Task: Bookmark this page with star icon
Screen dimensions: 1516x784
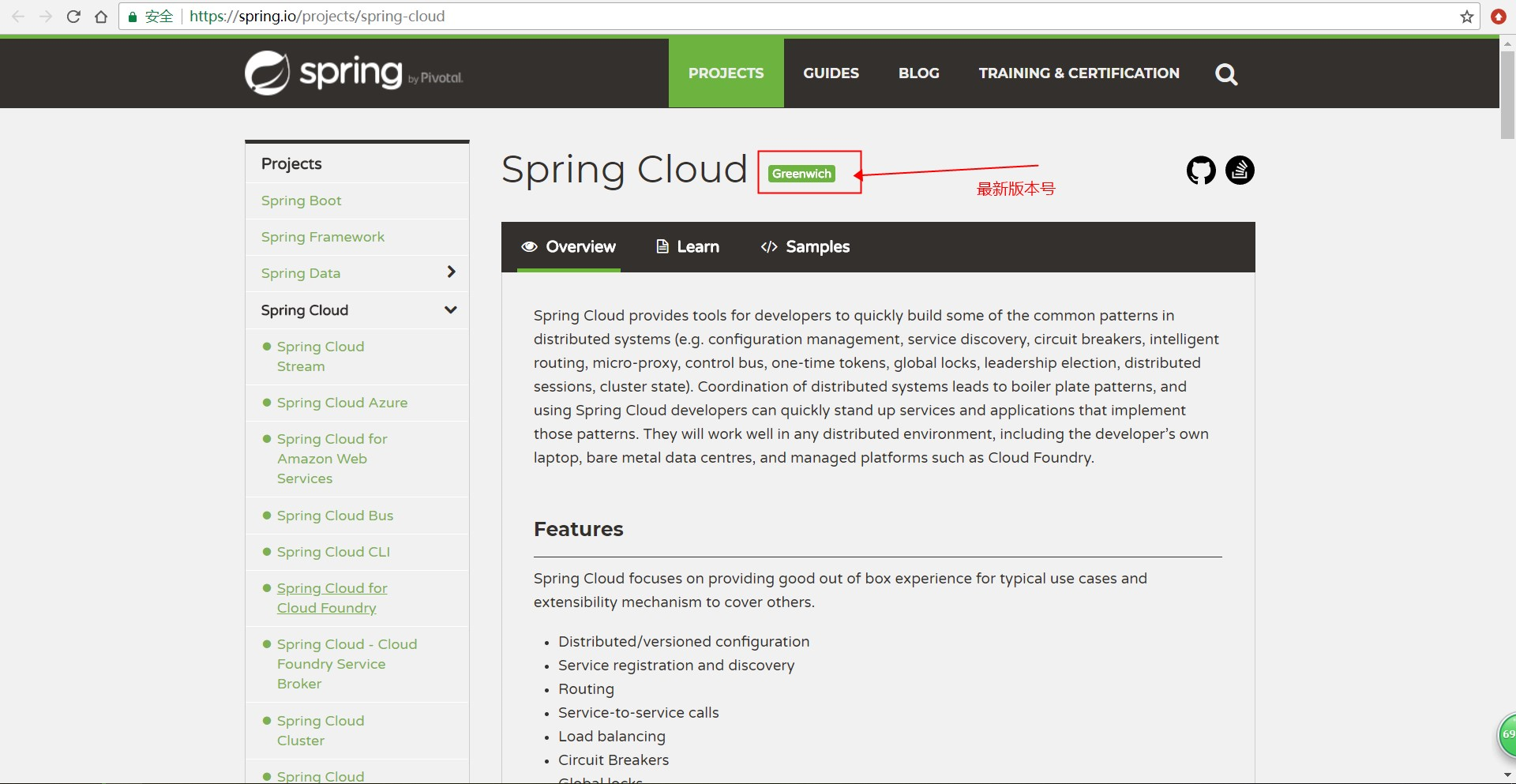Action: click(x=1467, y=17)
